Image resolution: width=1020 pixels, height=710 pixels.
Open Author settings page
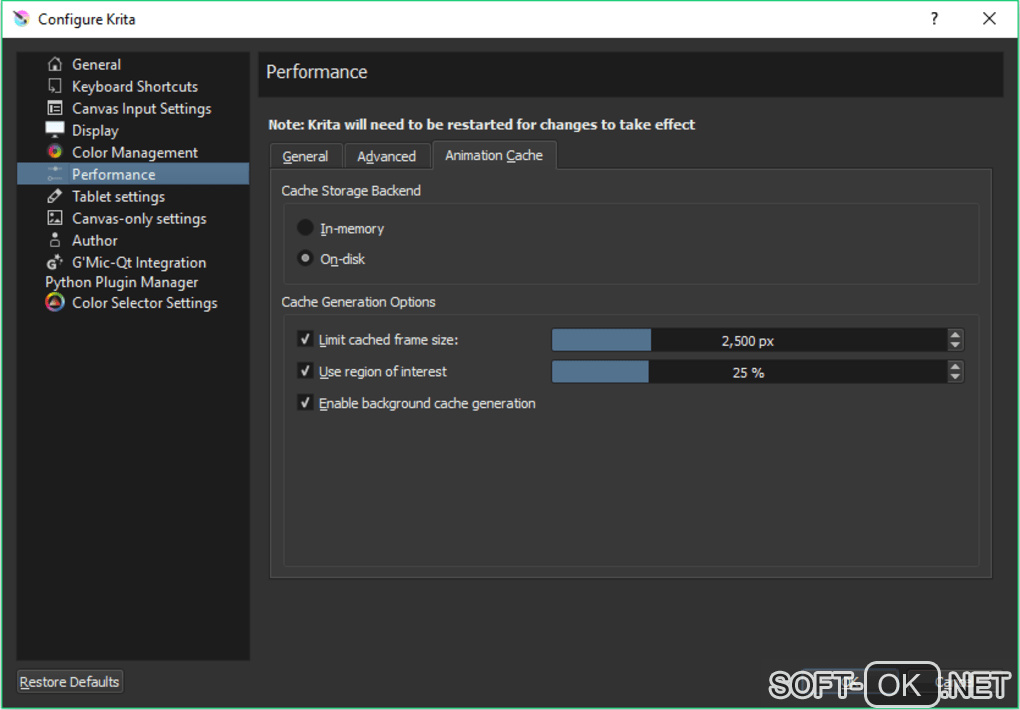[x=95, y=240]
